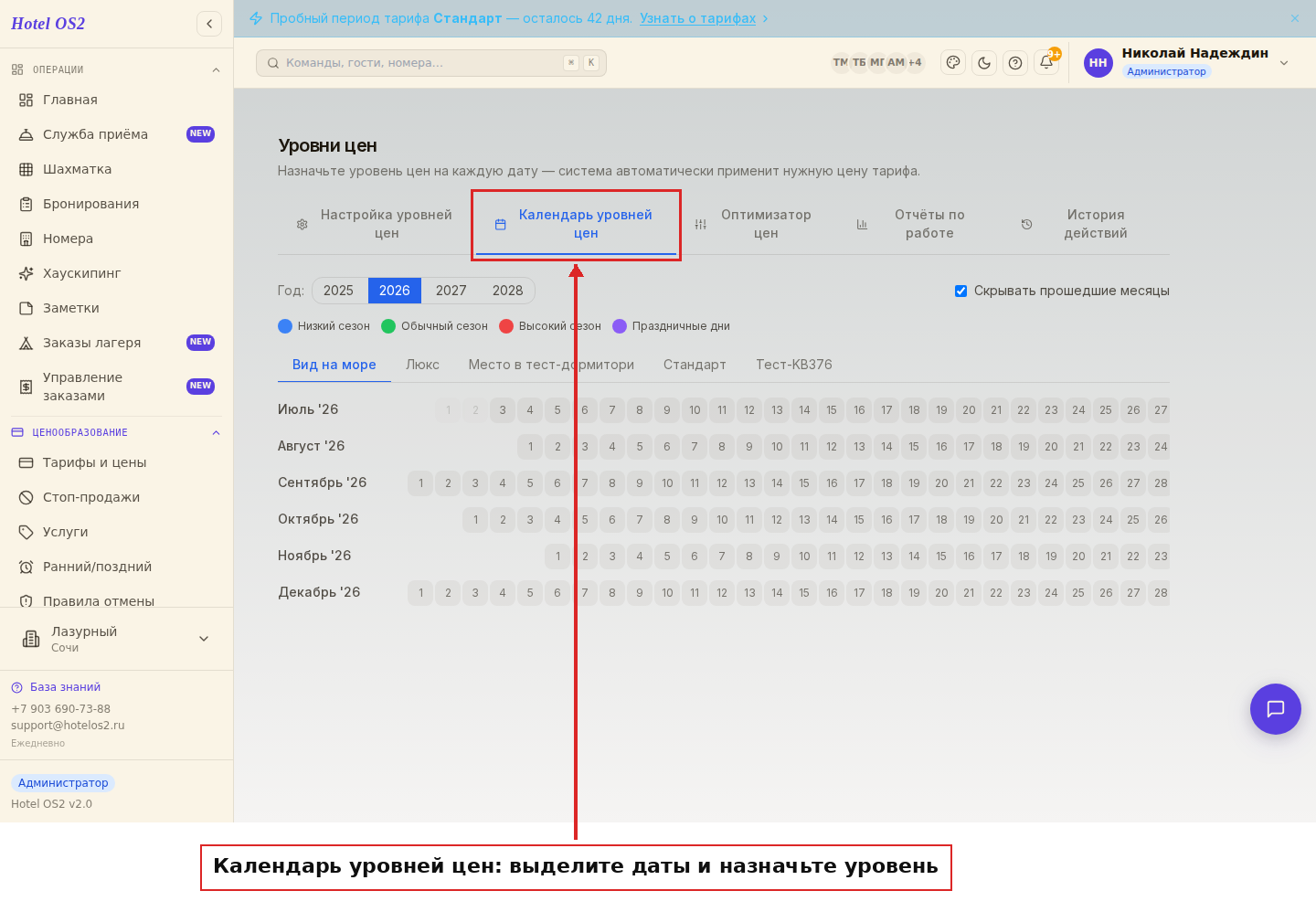
Task: Click Hotel OS2 logo
Action: (48, 24)
